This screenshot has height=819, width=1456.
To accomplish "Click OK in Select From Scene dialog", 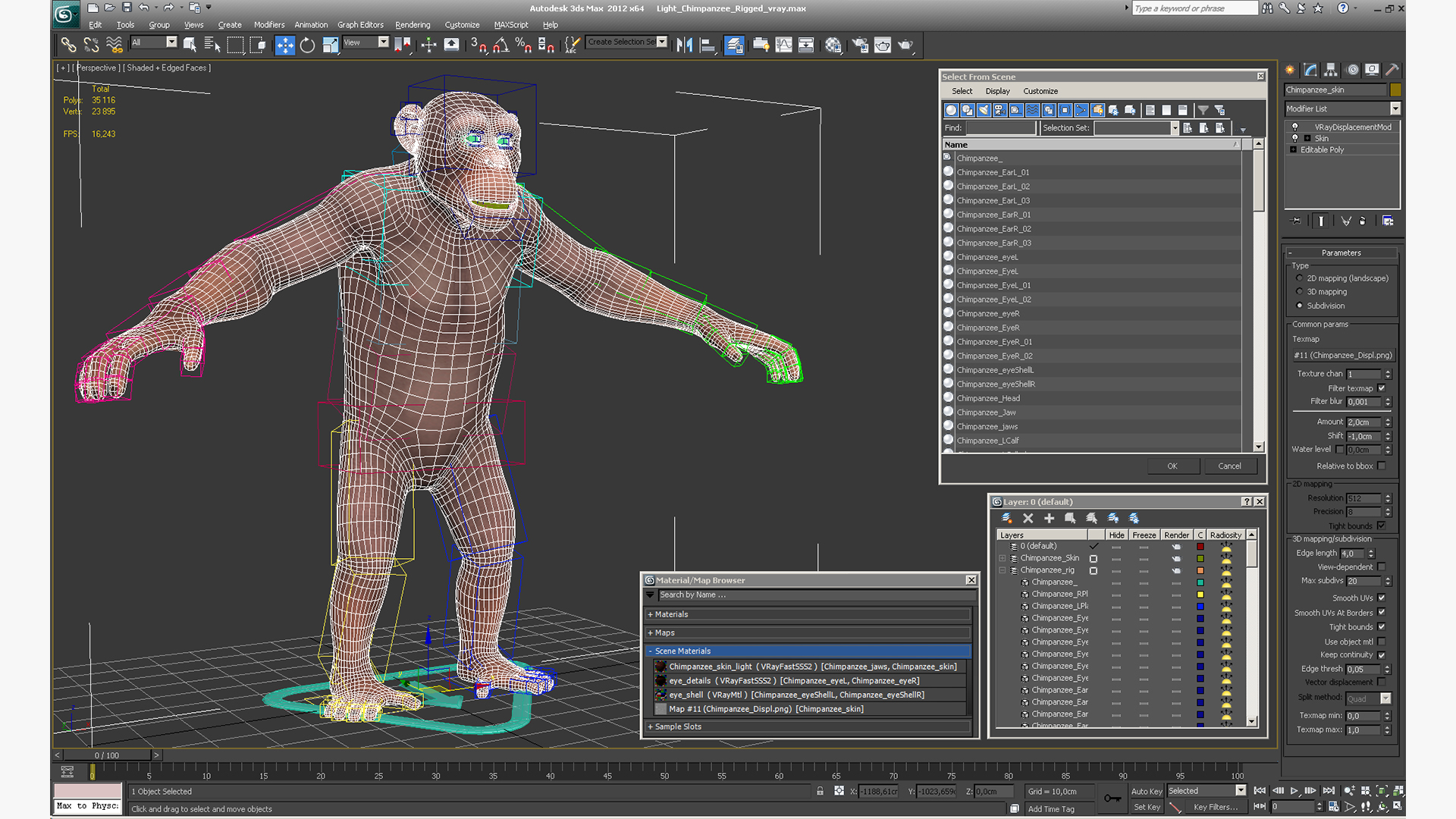I will tap(1172, 466).
